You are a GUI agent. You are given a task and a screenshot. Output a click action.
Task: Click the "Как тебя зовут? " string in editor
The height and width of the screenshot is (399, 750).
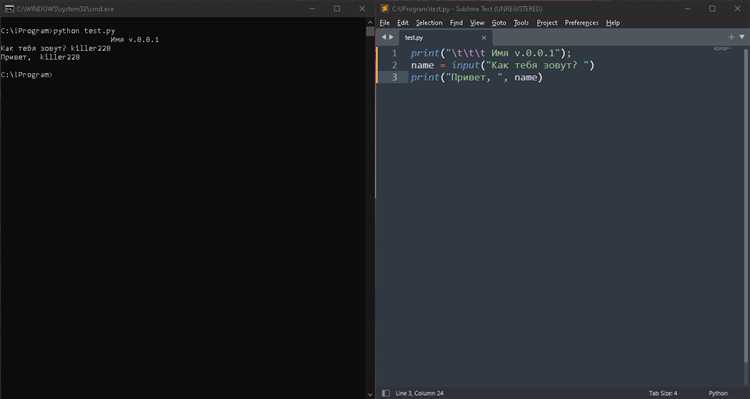pyautogui.click(x=537, y=65)
